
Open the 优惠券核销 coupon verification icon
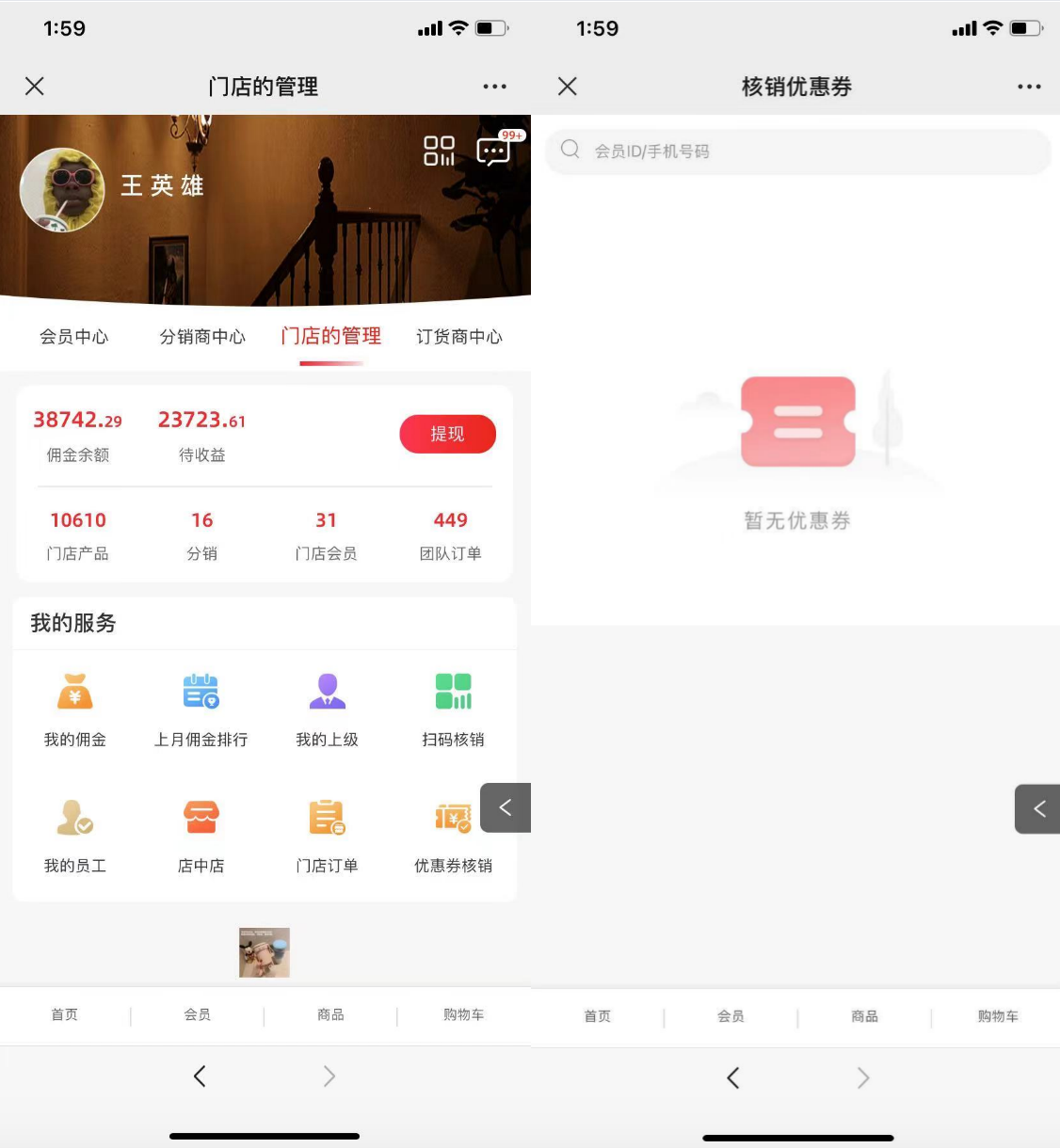(x=453, y=832)
